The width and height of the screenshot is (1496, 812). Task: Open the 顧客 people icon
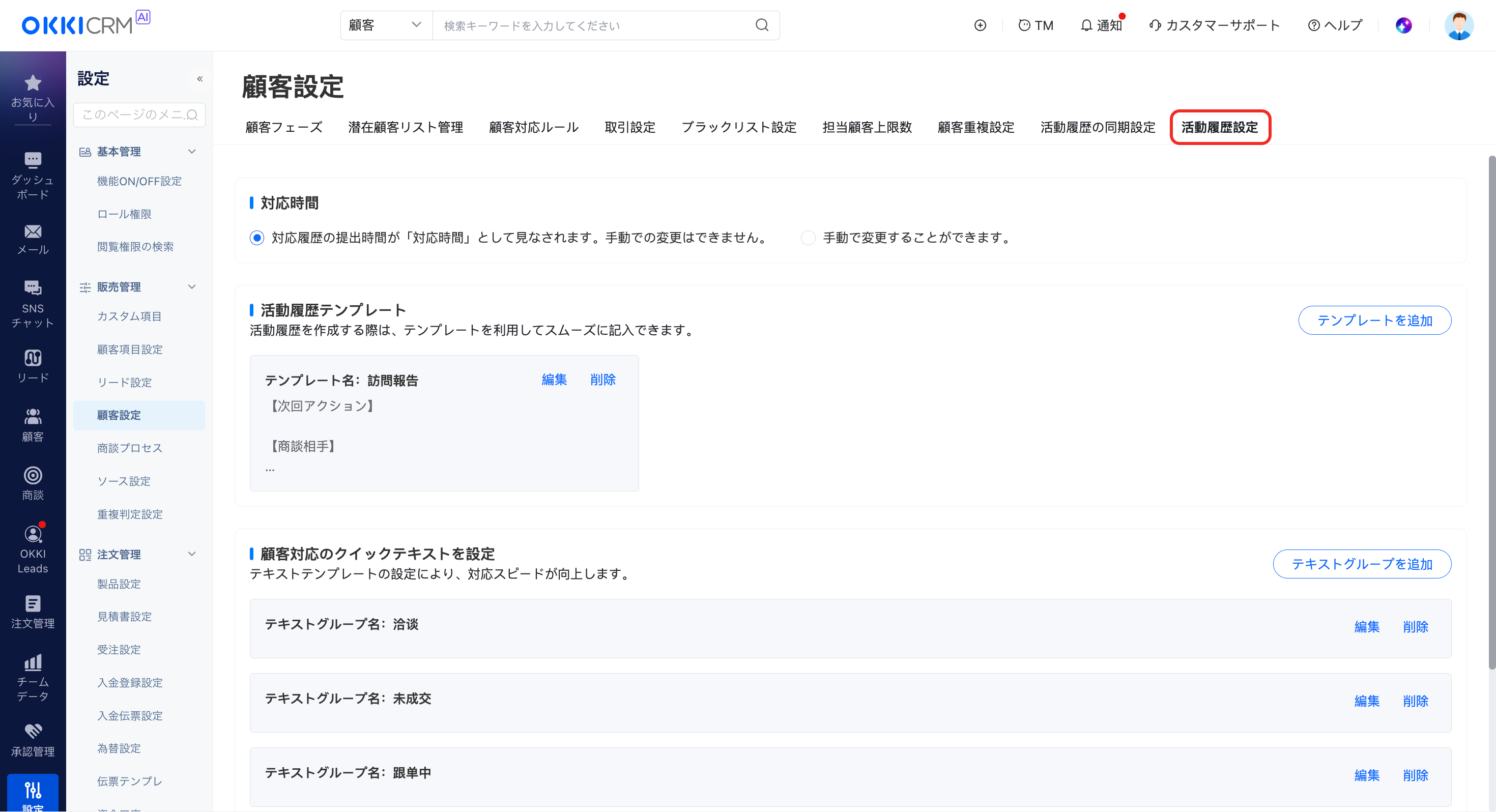point(33,416)
